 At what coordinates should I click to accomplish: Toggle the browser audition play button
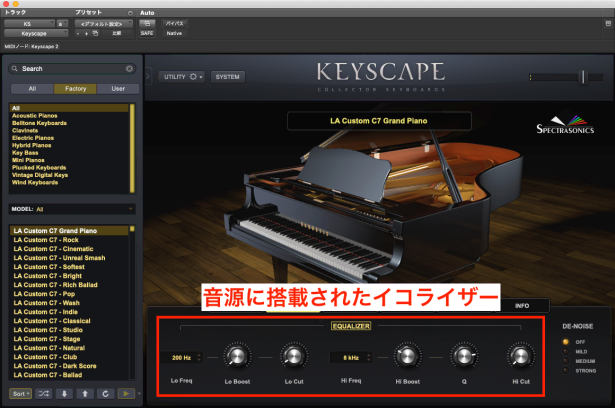coord(126,393)
